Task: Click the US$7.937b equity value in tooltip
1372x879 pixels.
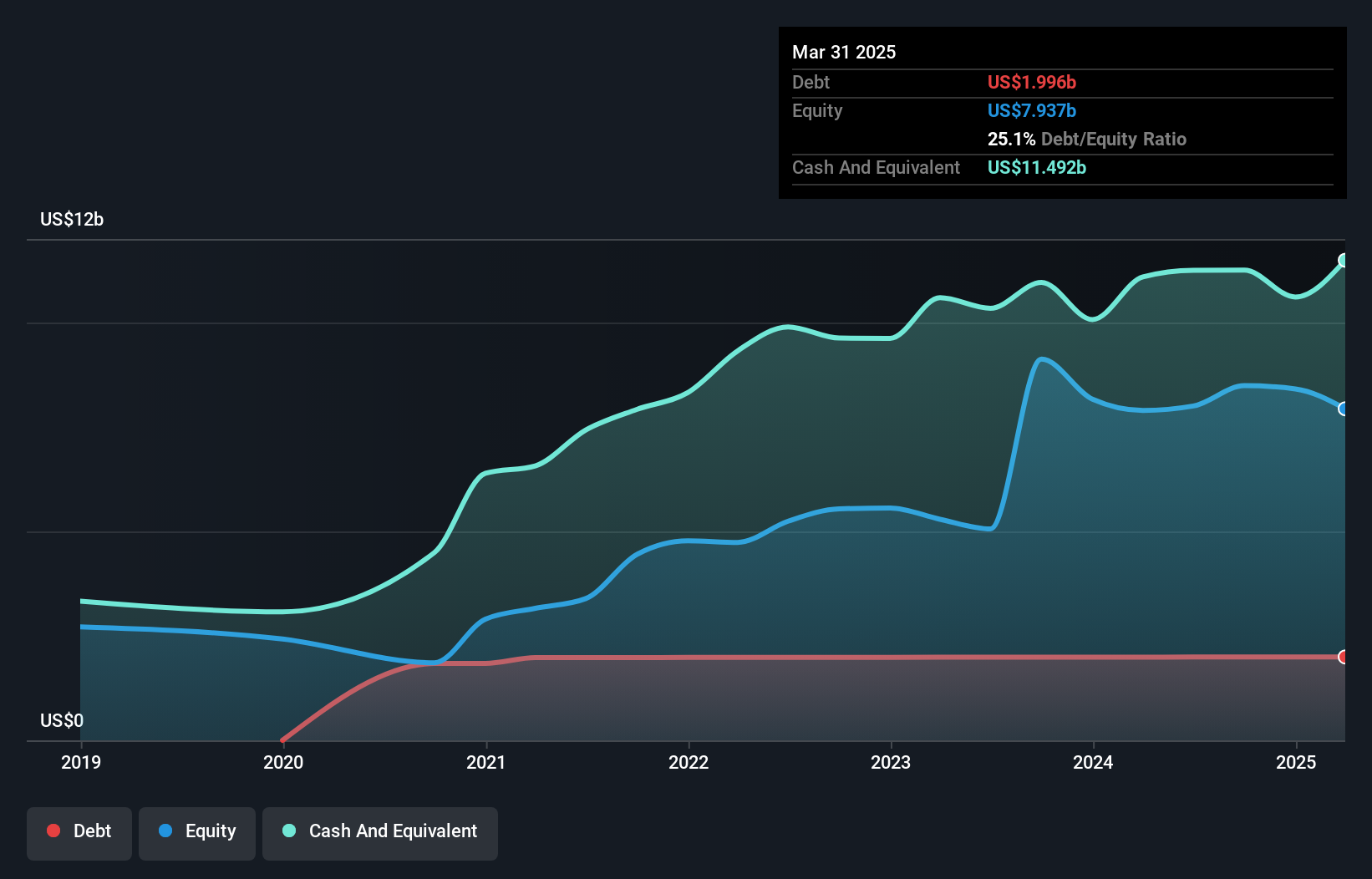Action: pos(1031,110)
